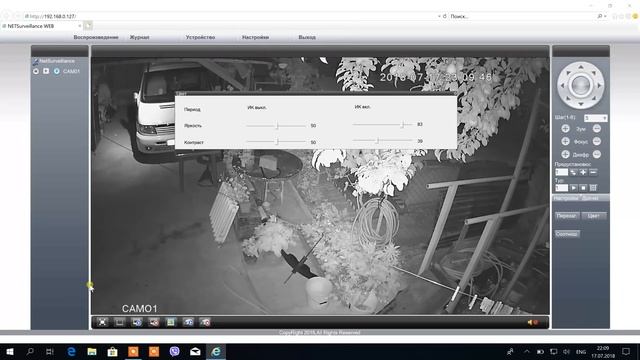
Task: Click the go-to-preset icon
Action: point(573,172)
